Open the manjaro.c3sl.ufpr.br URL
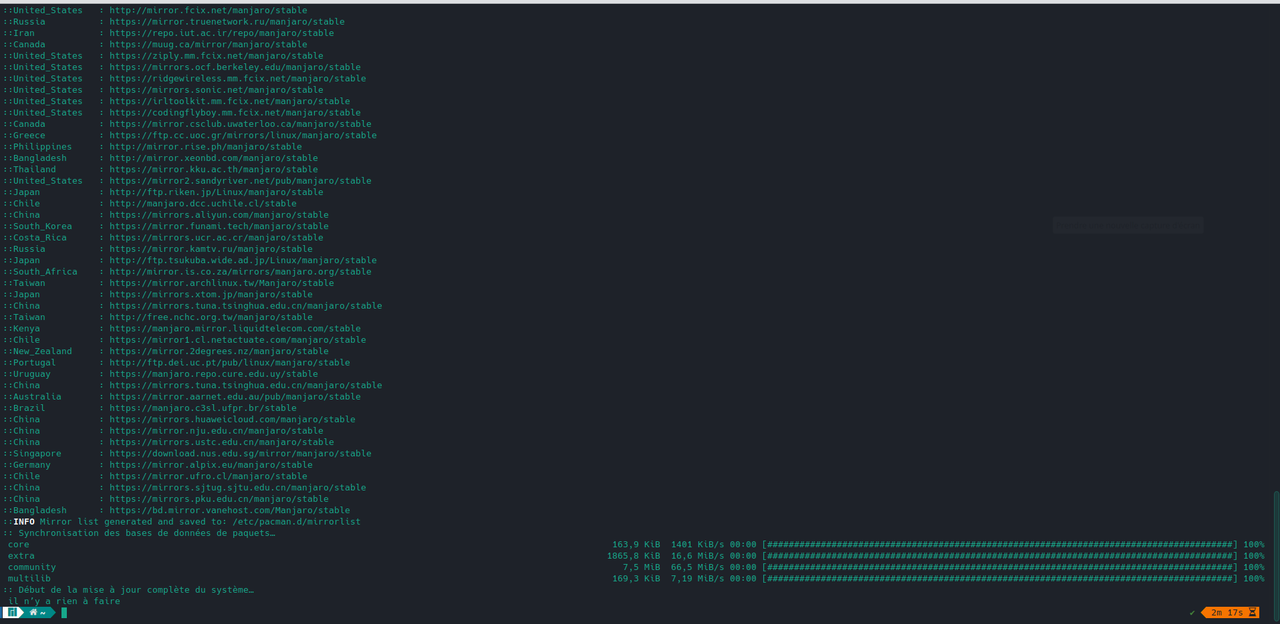This screenshot has width=1280, height=624. click(203, 408)
